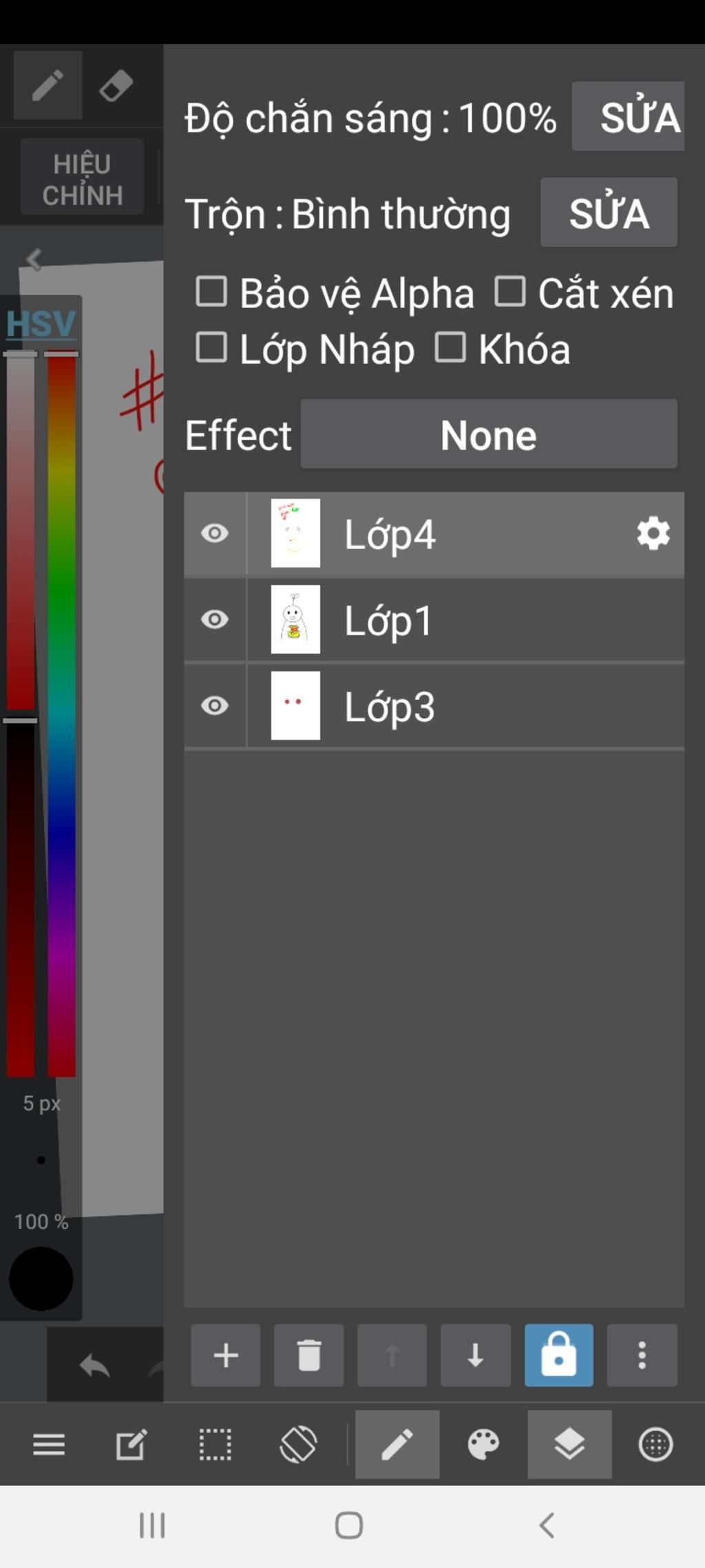Enable the Bảo vệ Alpha checkbox
This screenshot has width=705, height=1568.
click(x=211, y=291)
